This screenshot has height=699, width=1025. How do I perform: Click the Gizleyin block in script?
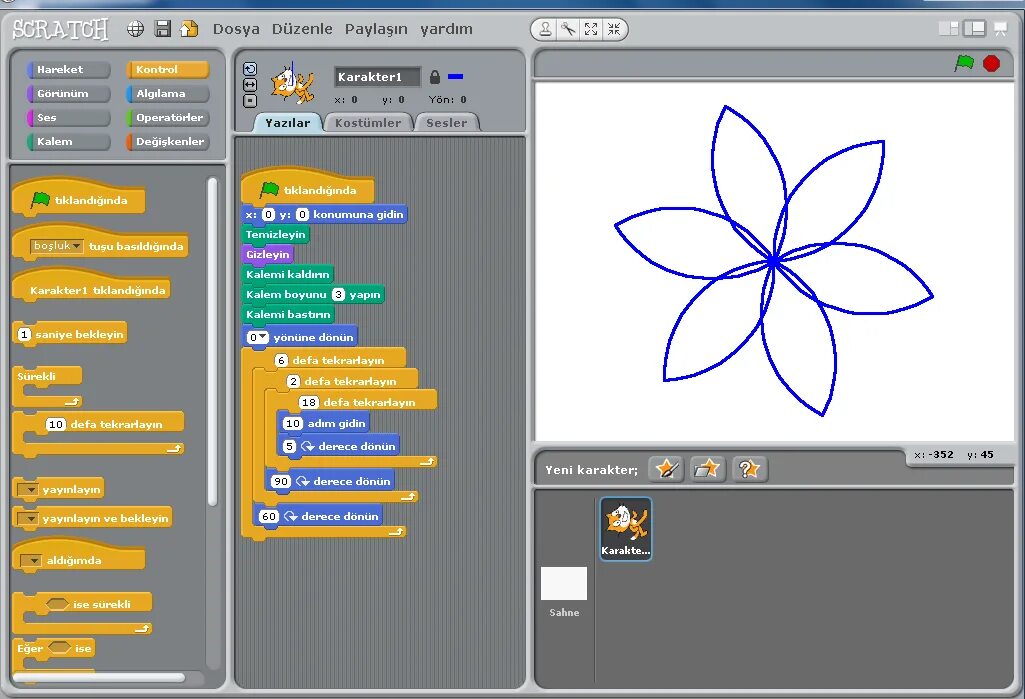[x=267, y=254]
